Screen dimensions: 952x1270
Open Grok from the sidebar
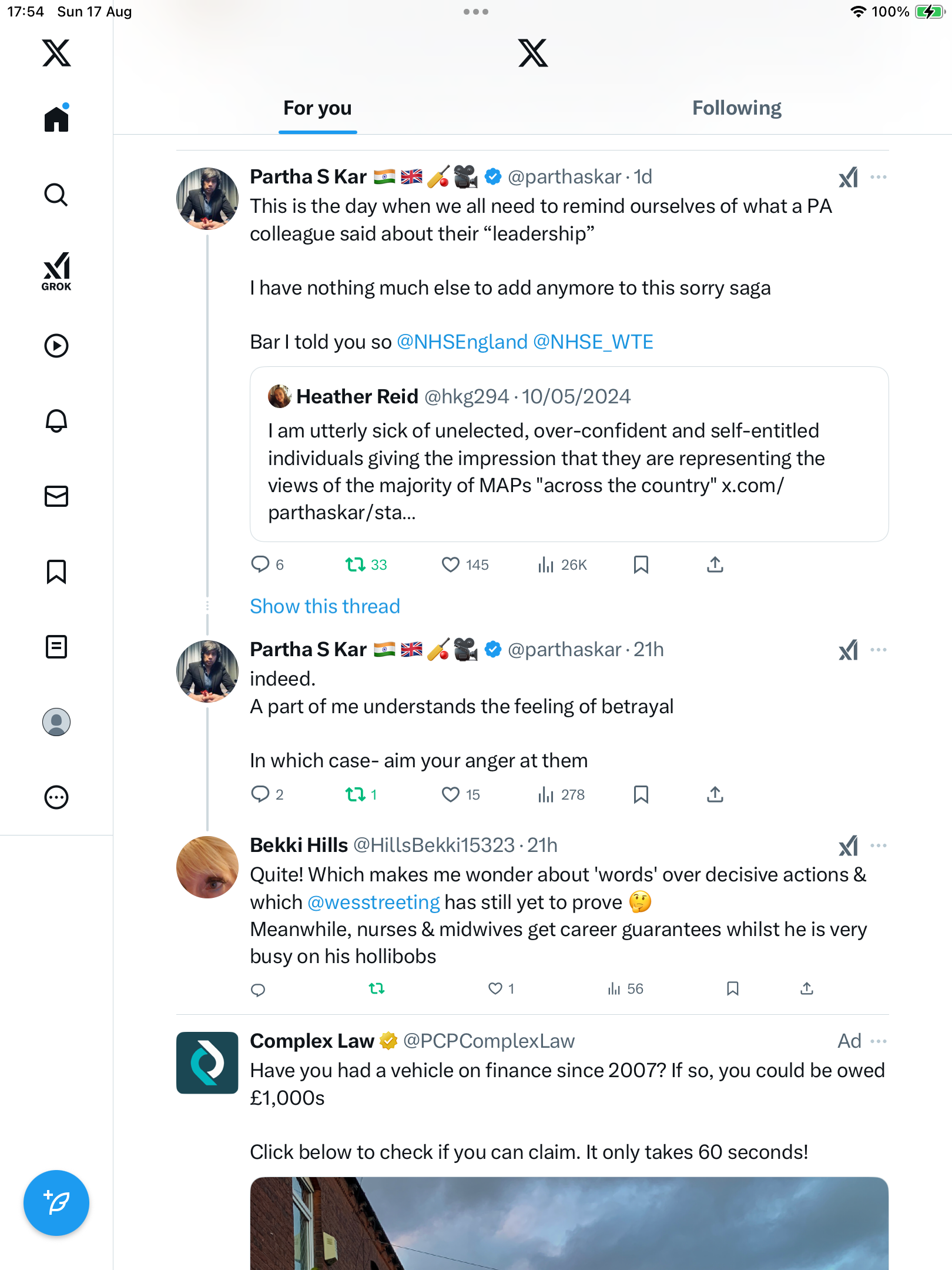[x=56, y=271]
